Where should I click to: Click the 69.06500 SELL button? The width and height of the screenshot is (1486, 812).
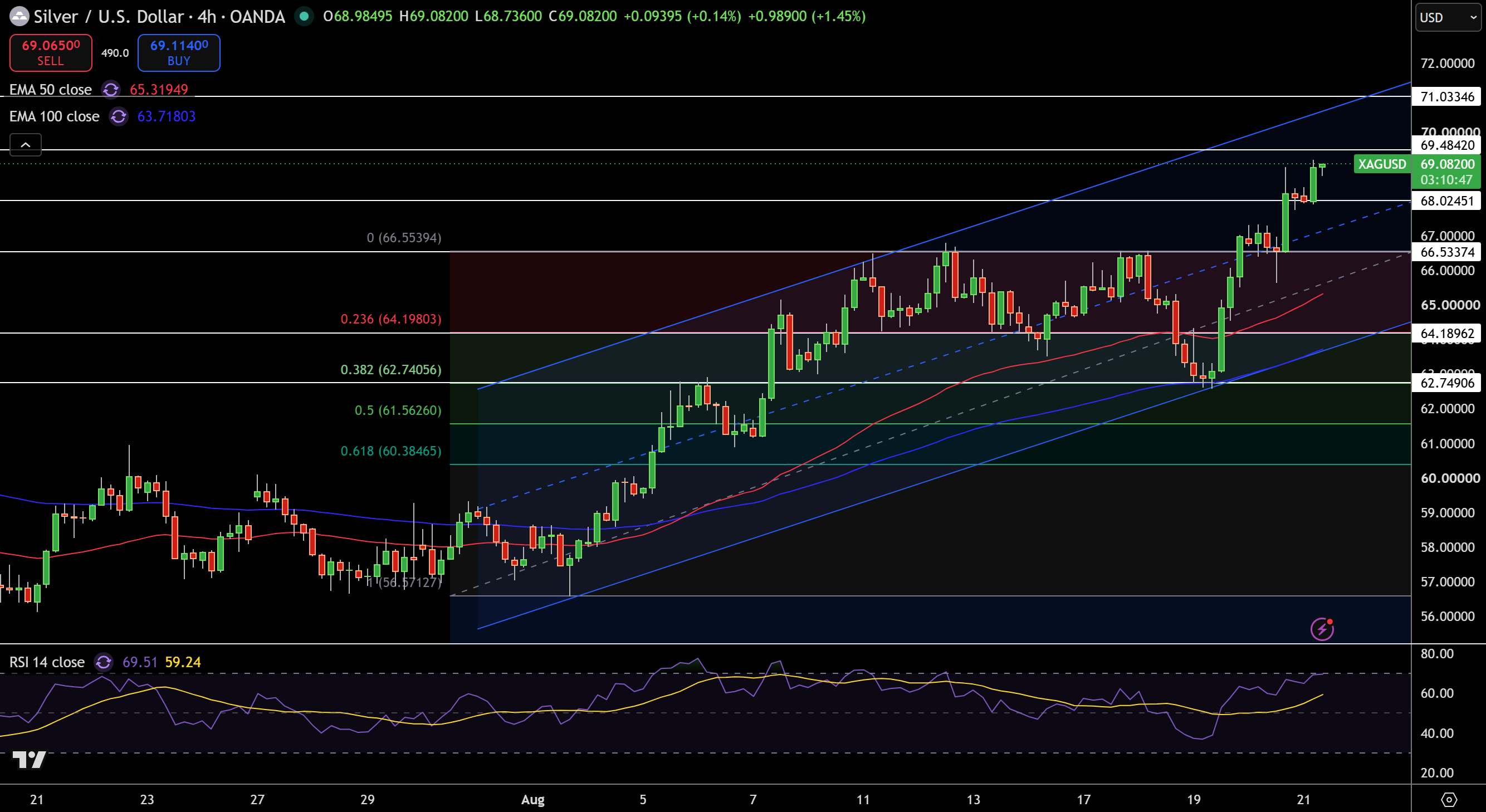click(x=51, y=52)
